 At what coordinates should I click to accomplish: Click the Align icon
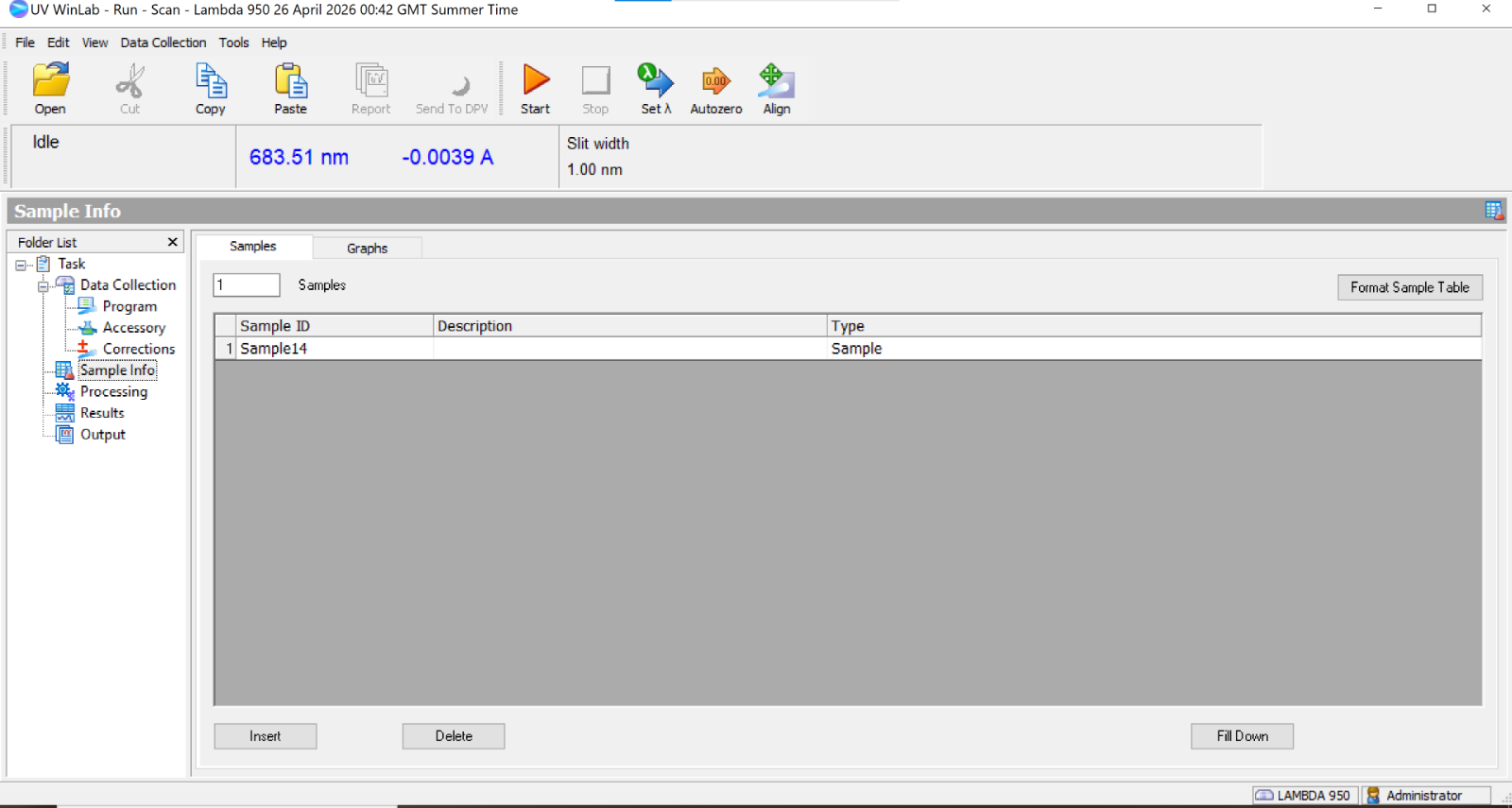click(x=776, y=80)
